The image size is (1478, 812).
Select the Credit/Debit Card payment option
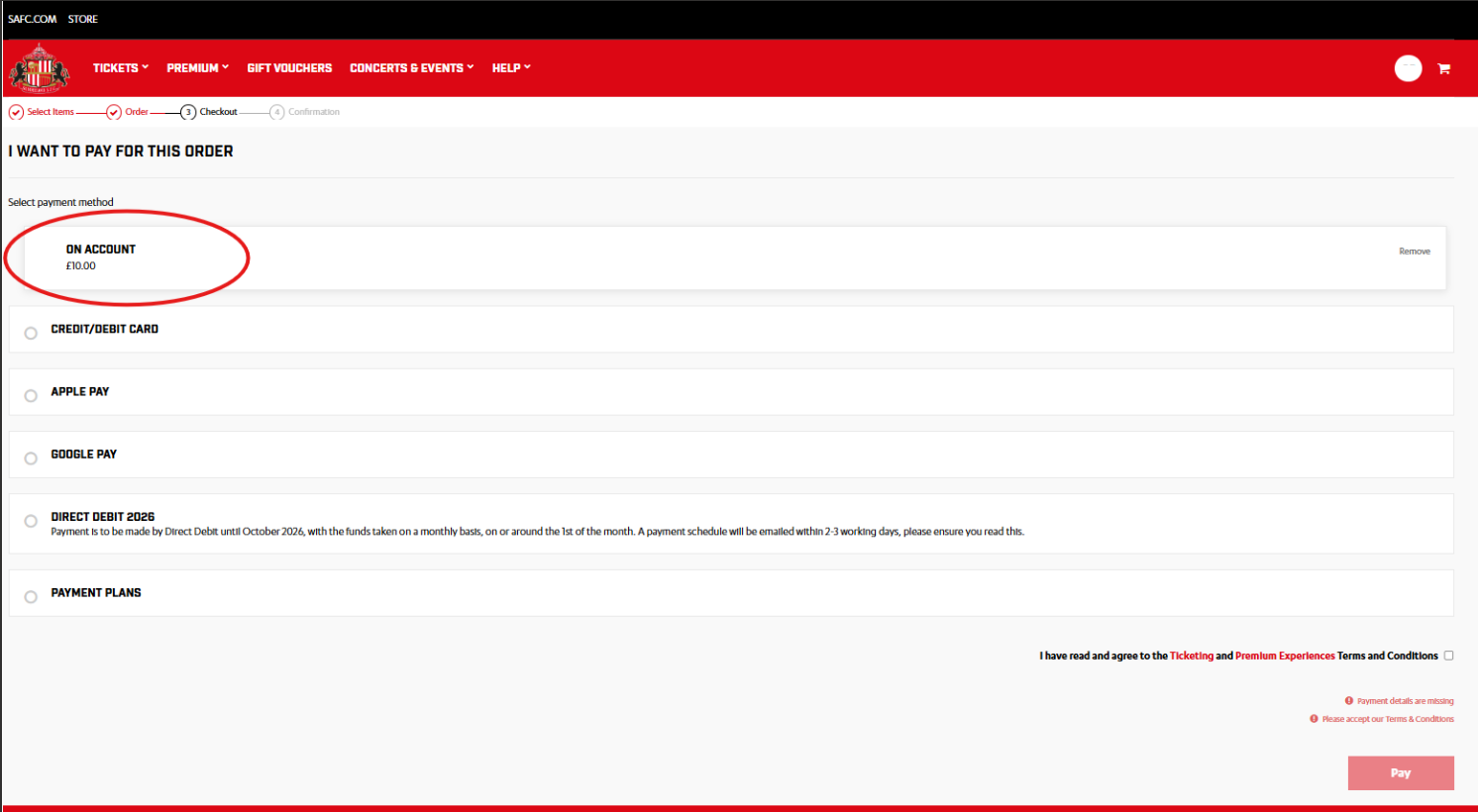coord(31,333)
